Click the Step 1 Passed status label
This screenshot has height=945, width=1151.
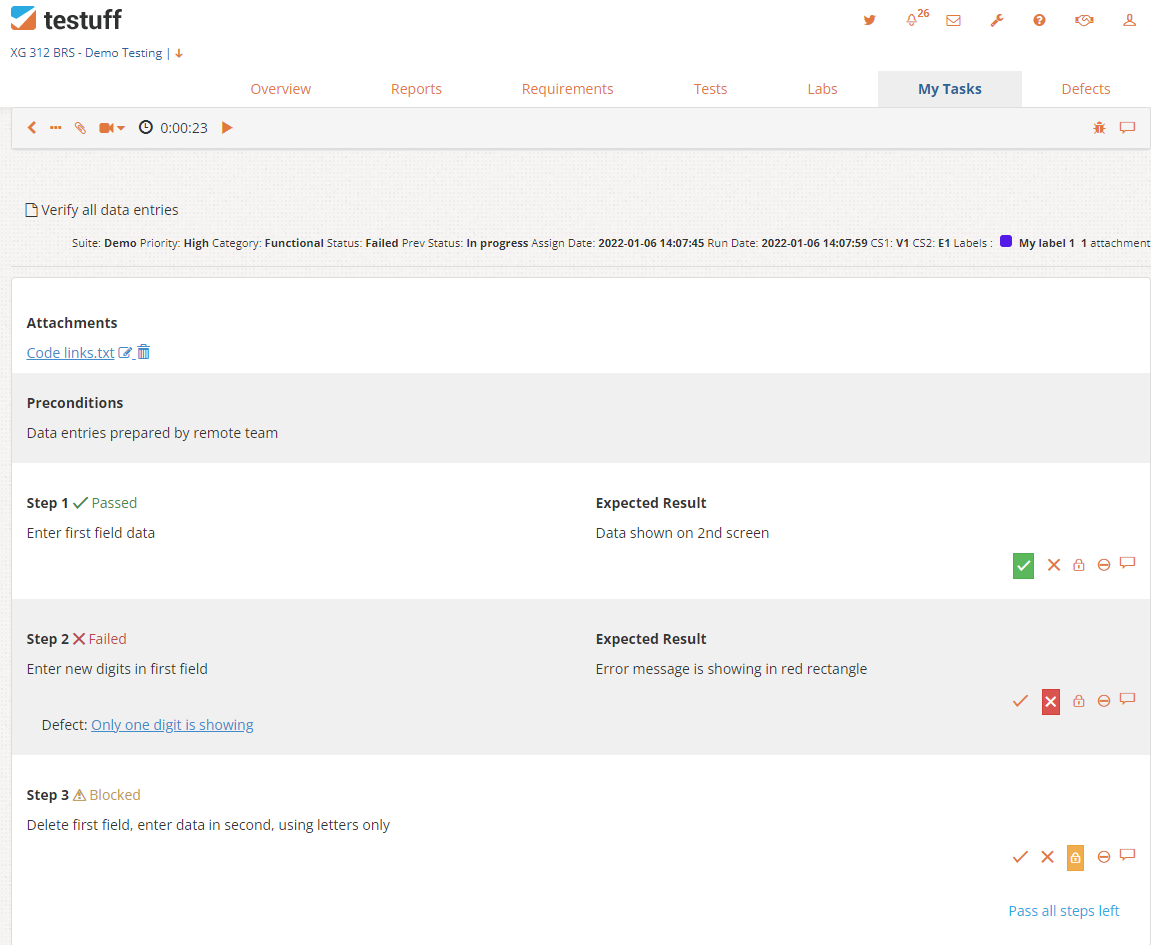click(x=106, y=503)
